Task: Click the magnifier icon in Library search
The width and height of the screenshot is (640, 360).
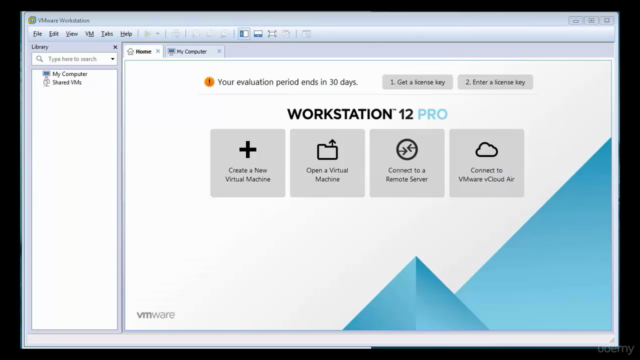Action: (40, 59)
